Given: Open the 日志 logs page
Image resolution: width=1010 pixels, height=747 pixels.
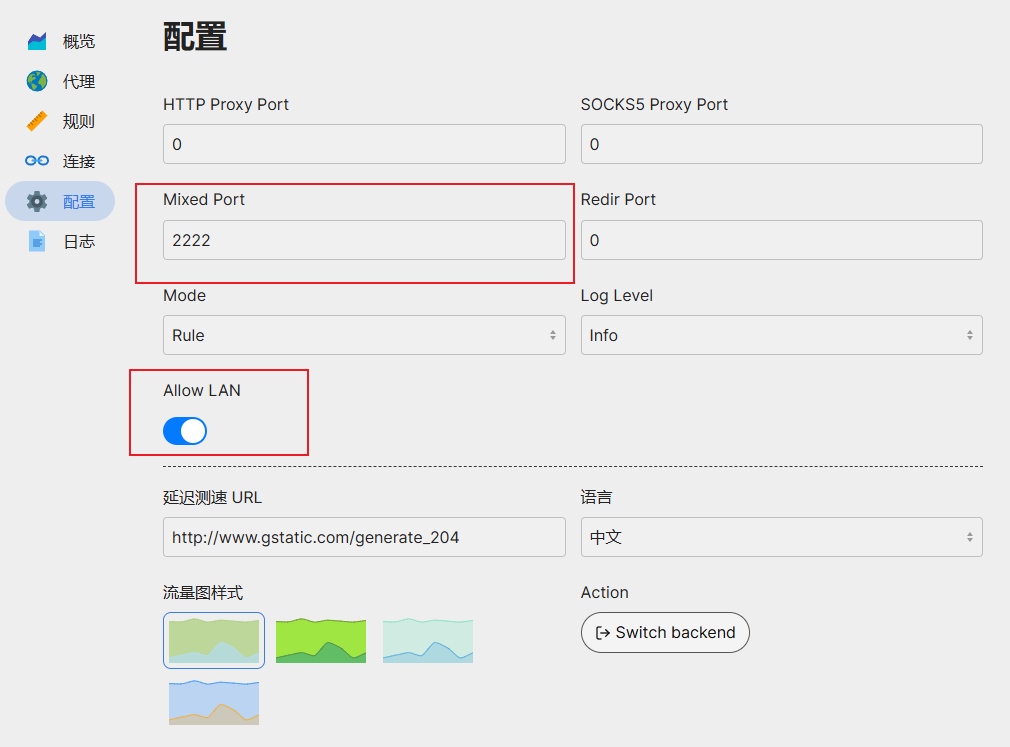Looking at the screenshot, I should click(x=79, y=241).
